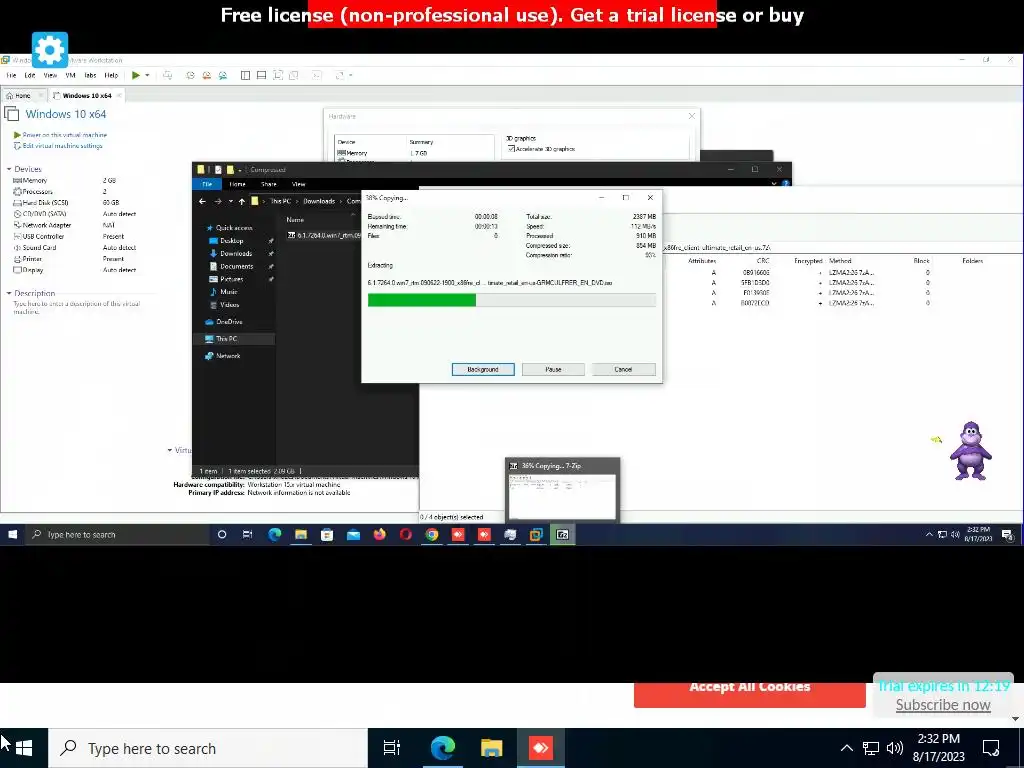Click the VMware revert snapshot toolbar icon

coord(206,76)
